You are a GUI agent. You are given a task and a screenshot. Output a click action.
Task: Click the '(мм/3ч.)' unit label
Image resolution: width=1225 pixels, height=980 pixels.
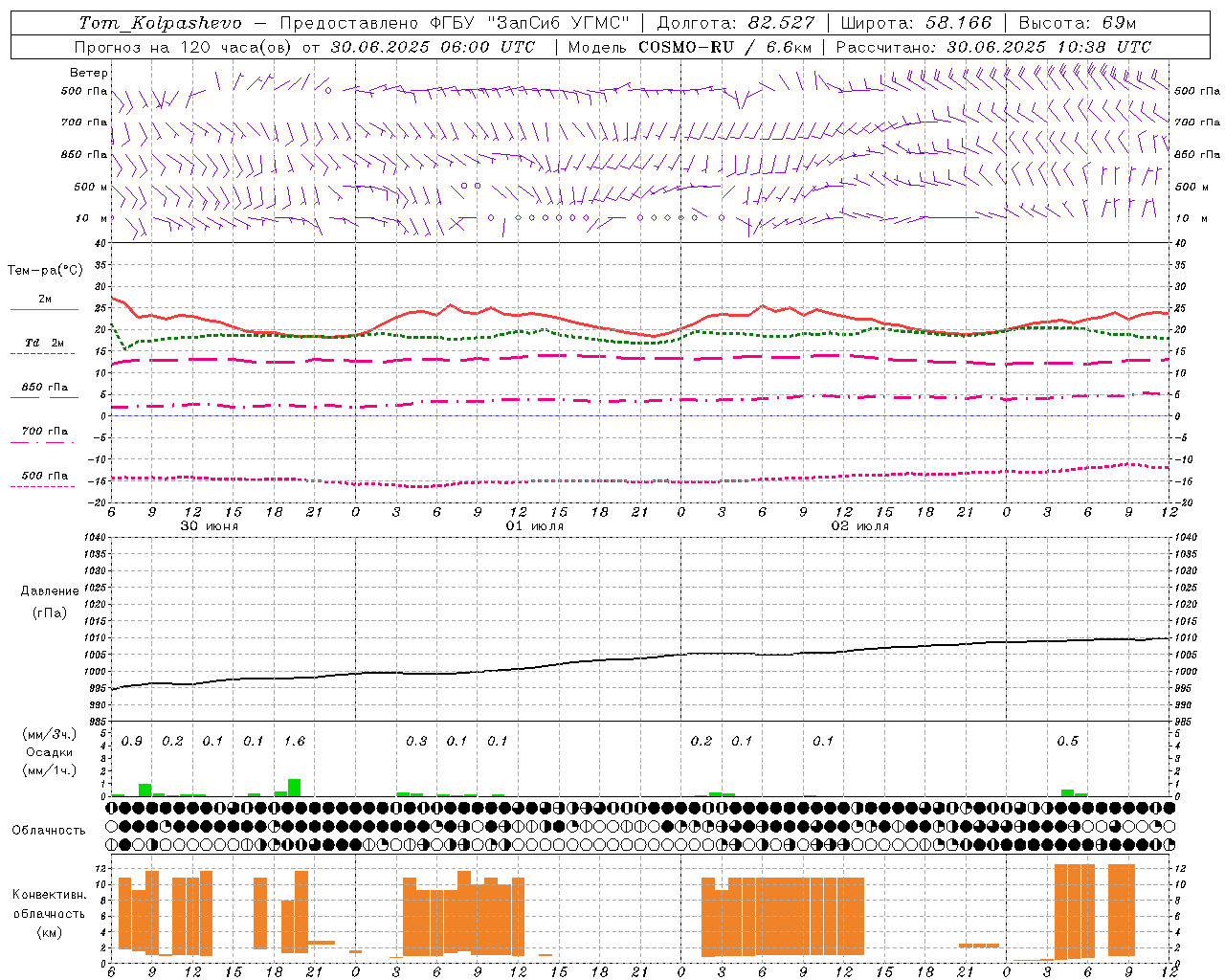click(50, 734)
